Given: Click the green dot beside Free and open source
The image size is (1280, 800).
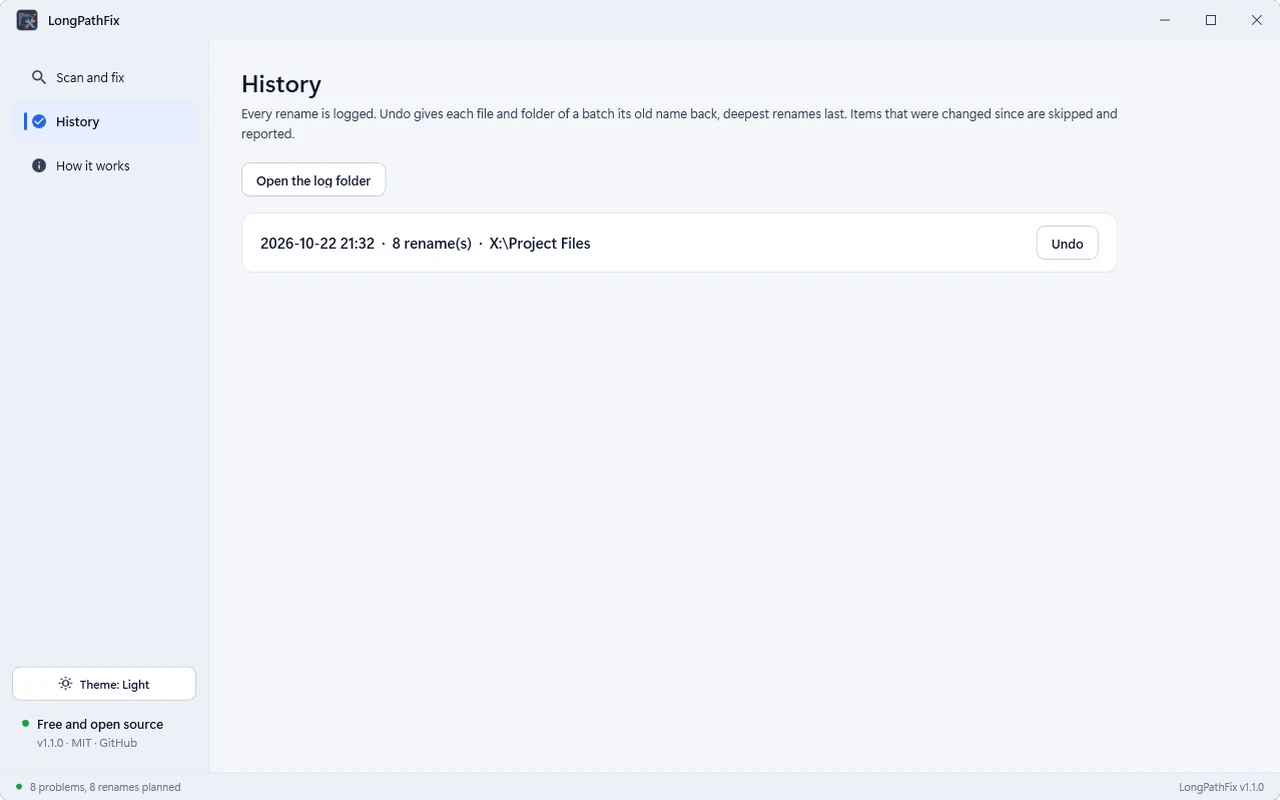Looking at the screenshot, I should [x=25, y=723].
